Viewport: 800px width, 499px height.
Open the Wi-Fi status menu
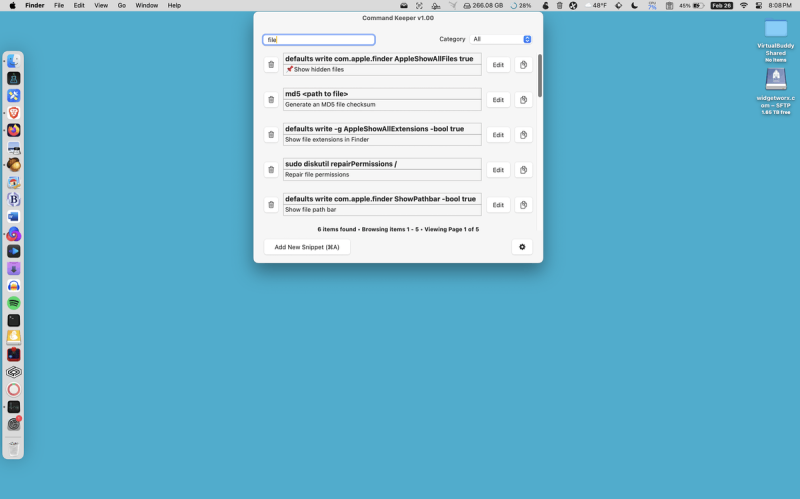pyautogui.click(x=743, y=5)
